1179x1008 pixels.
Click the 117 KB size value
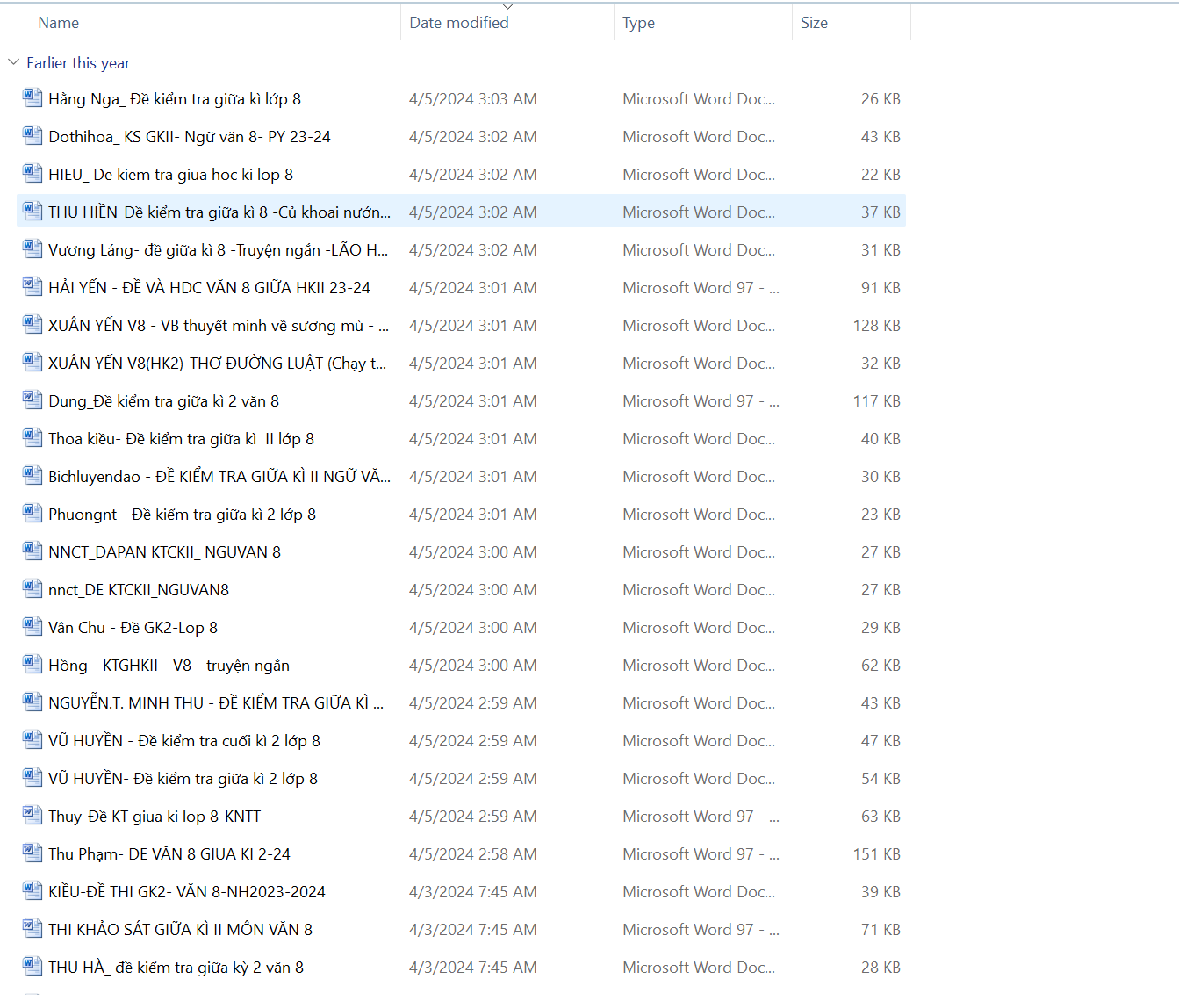pyautogui.click(x=877, y=401)
